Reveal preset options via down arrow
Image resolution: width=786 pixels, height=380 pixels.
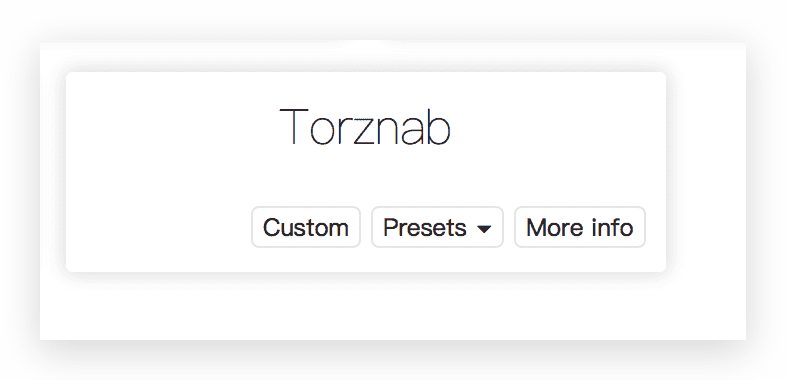pos(484,229)
